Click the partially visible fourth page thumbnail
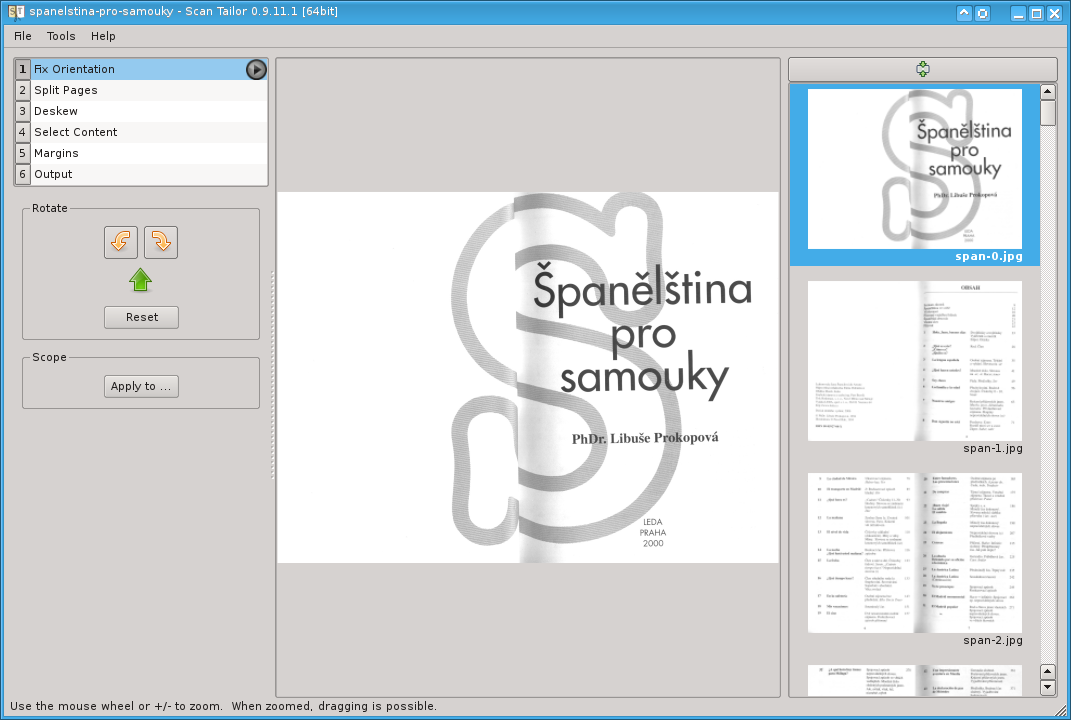The image size is (1071, 720). tap(915, 681)
